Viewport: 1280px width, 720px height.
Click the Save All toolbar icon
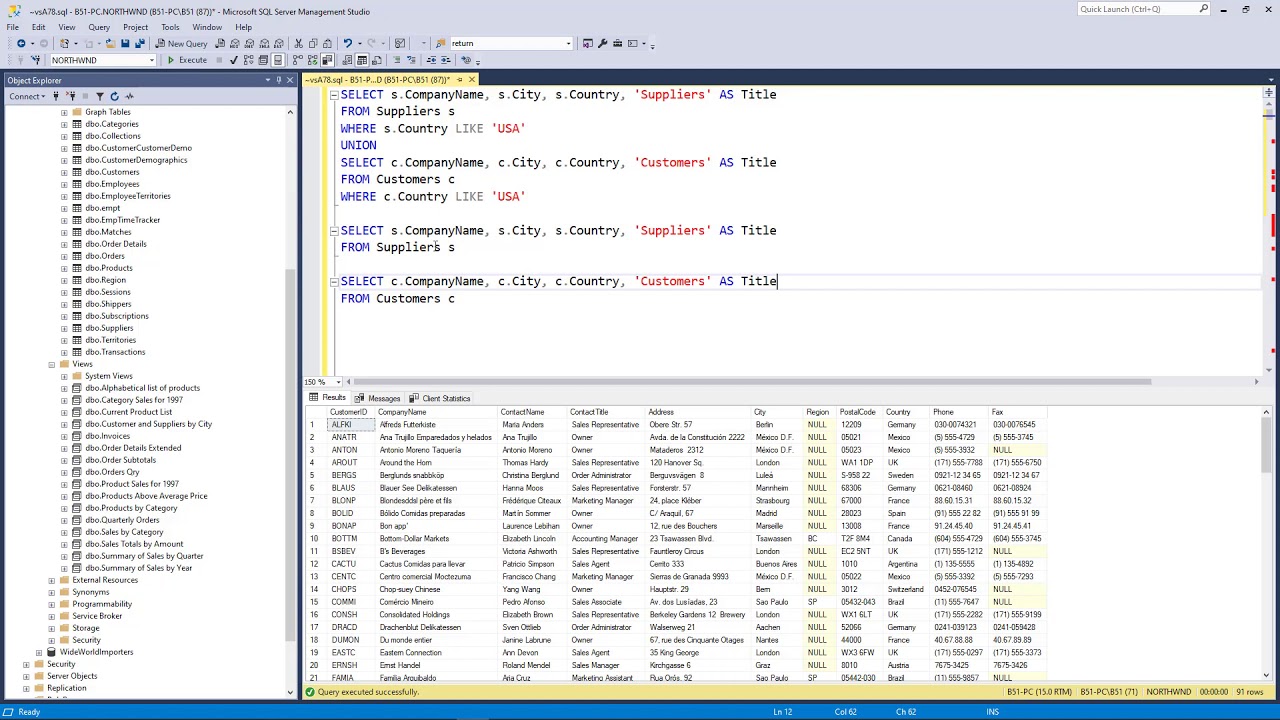(139, 43)
